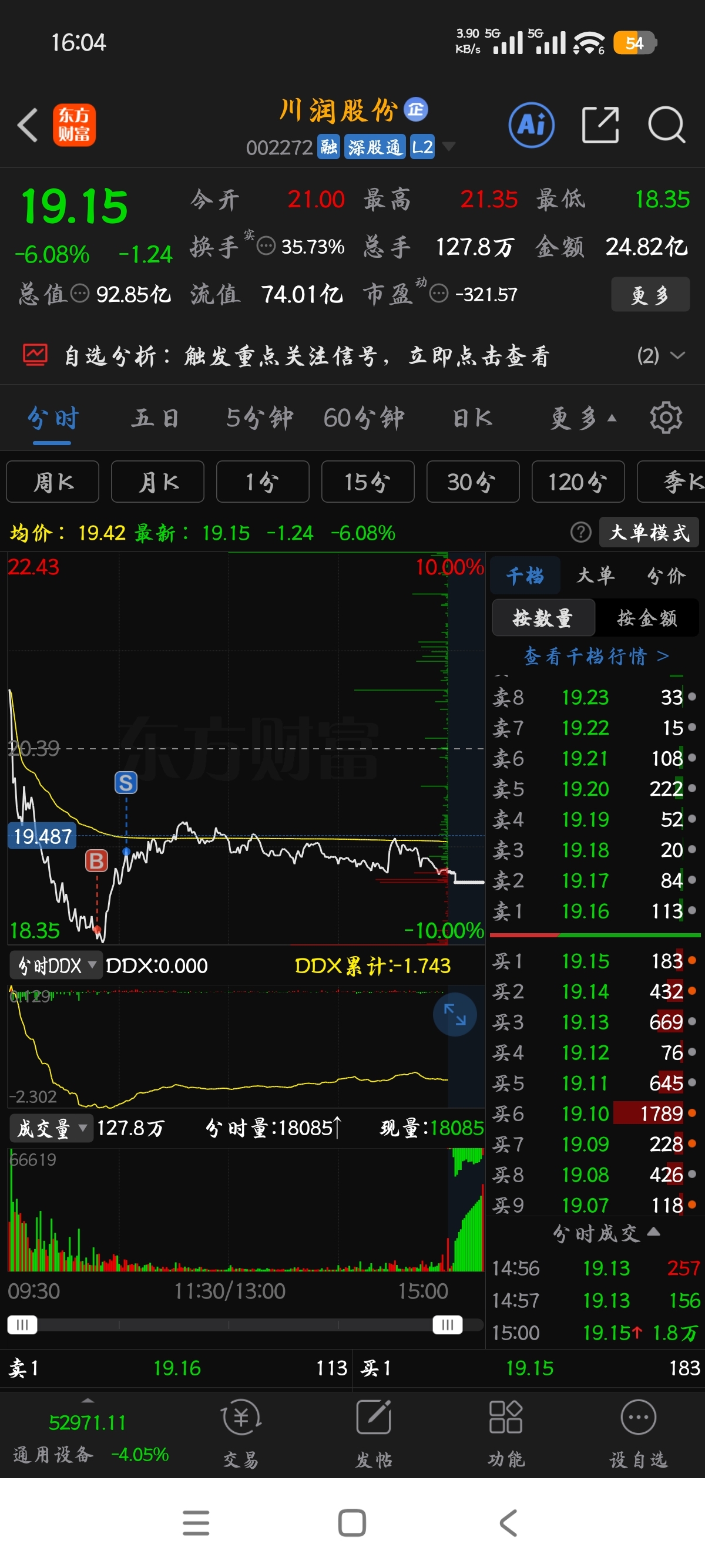
Task: Select 120分 period option
Action: (x=578, y=482)
